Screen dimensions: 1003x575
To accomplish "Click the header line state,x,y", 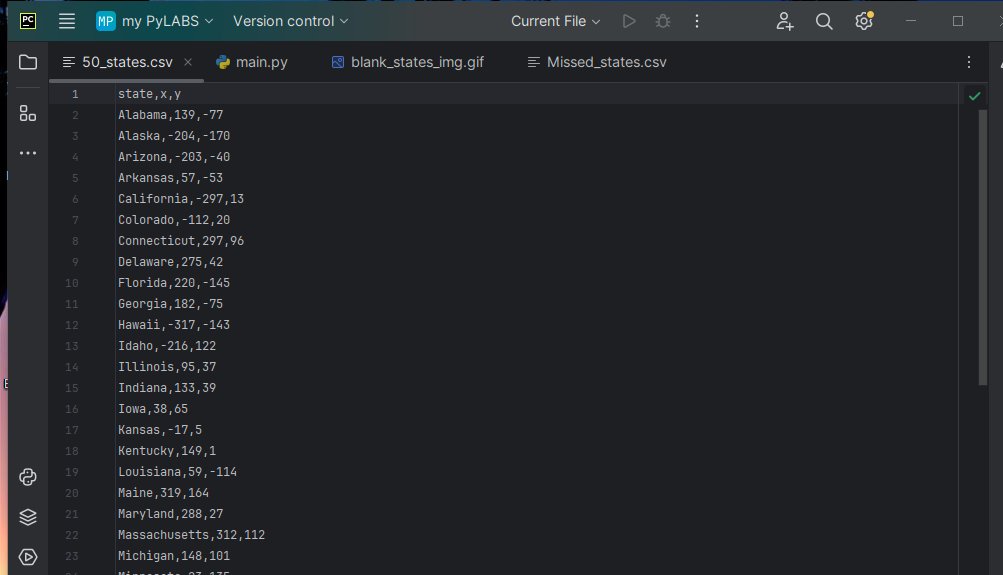I will click(x=149, y=94).
